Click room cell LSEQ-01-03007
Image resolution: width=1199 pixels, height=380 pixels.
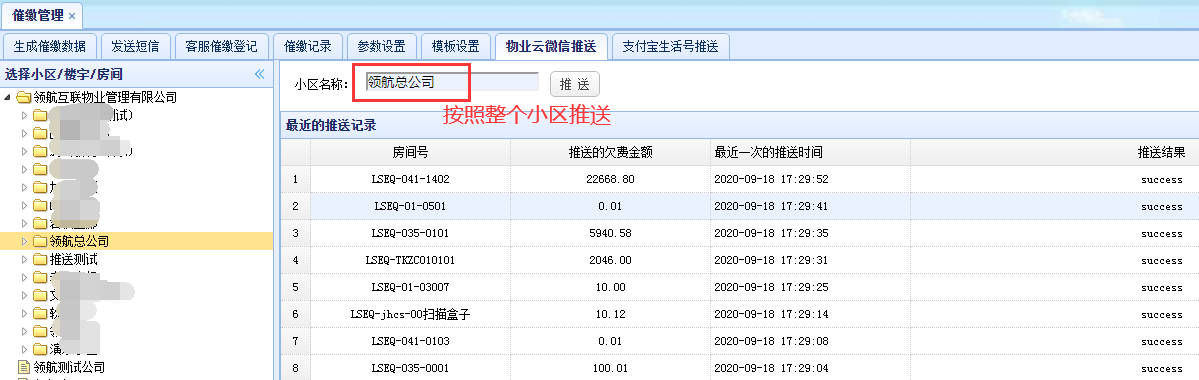pyautogui.click(x=411, y=287)
